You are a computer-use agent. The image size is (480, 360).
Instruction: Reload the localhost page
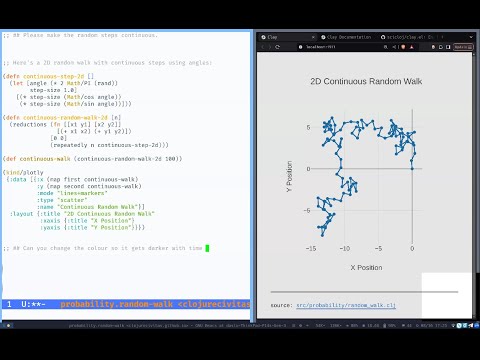[277, 47]
